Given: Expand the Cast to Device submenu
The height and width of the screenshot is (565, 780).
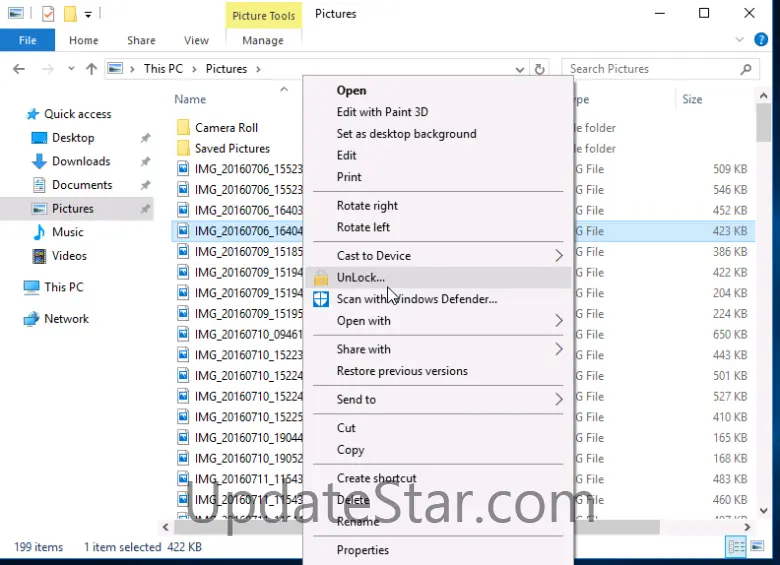Looking at the screenshot, I should coord(438,256).
